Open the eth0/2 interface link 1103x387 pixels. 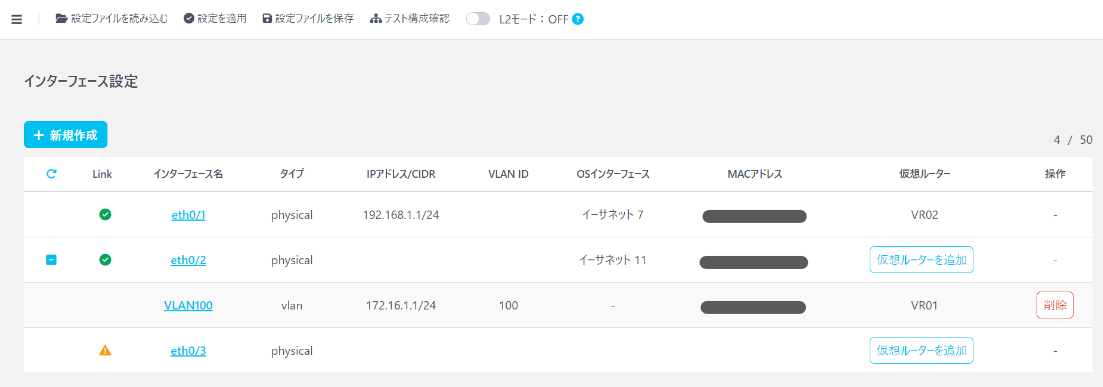point(189,260)
